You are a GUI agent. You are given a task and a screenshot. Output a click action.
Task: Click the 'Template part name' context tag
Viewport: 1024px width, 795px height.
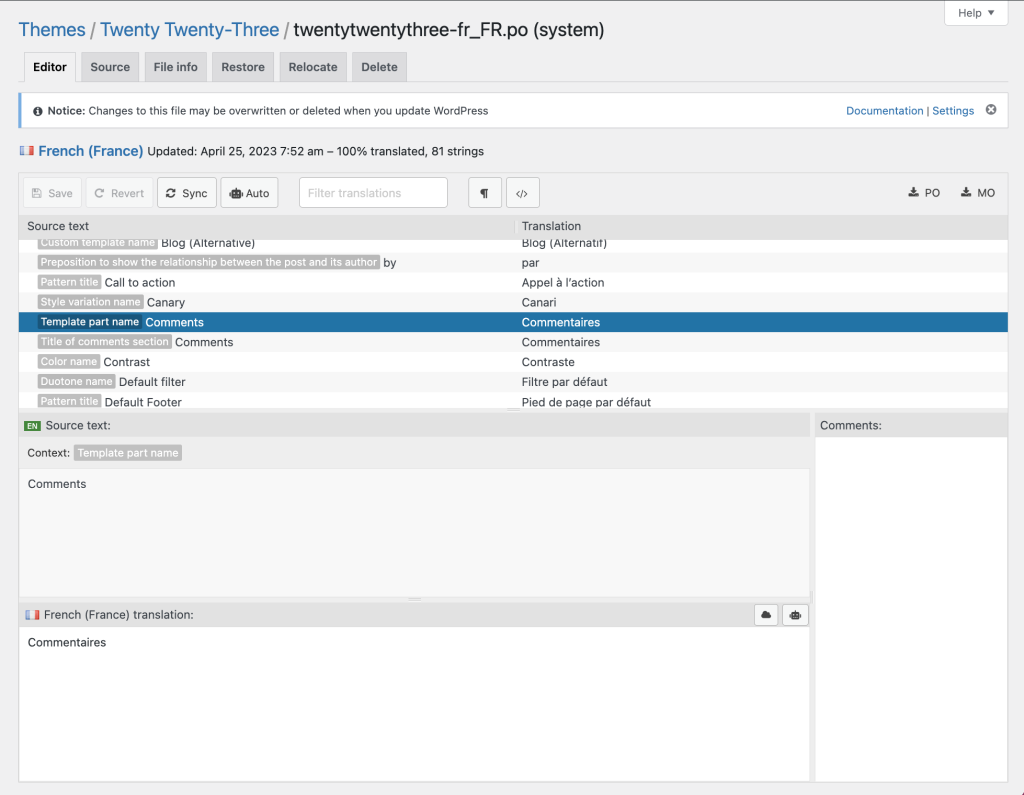coord(127,453)
